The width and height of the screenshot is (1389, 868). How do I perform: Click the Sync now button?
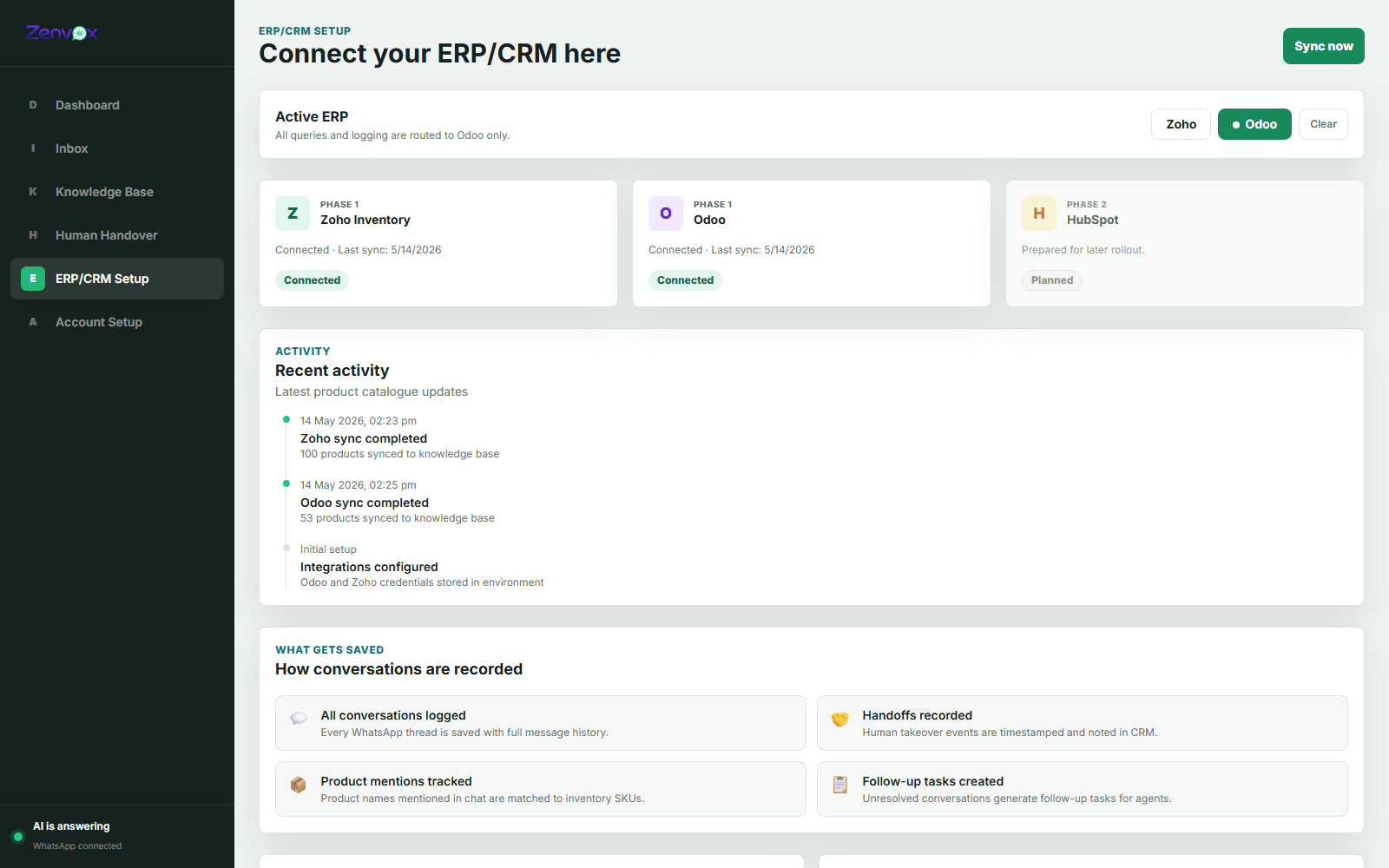1323,46
